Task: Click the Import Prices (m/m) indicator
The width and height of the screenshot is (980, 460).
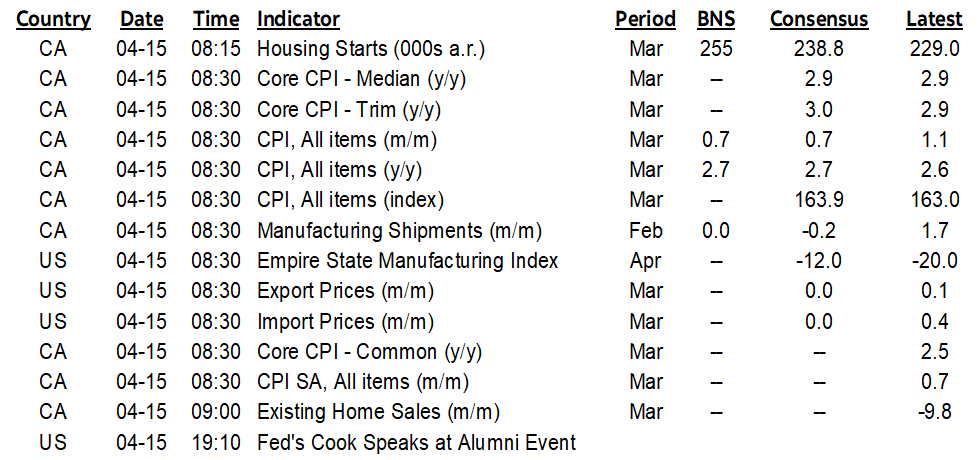Action: 345,321
